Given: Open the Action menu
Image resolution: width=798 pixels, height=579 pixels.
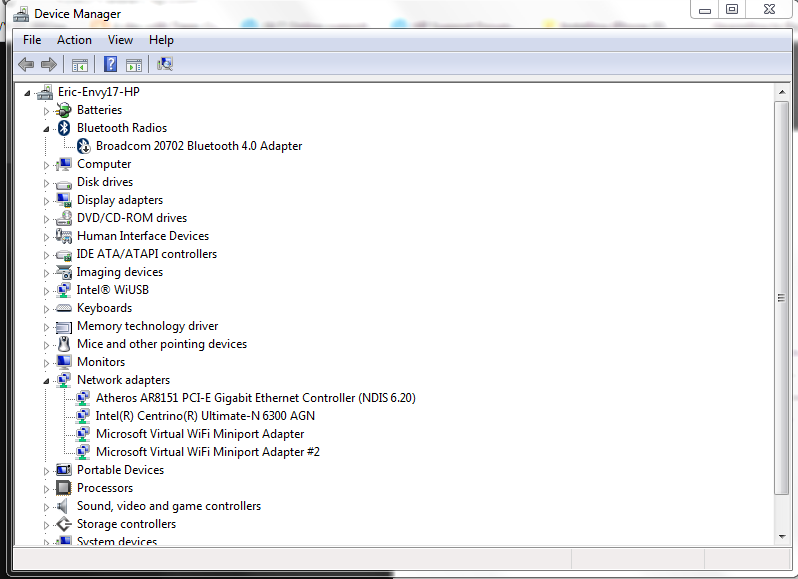Looking at the screenshot, I should click(x=74, y=40).
